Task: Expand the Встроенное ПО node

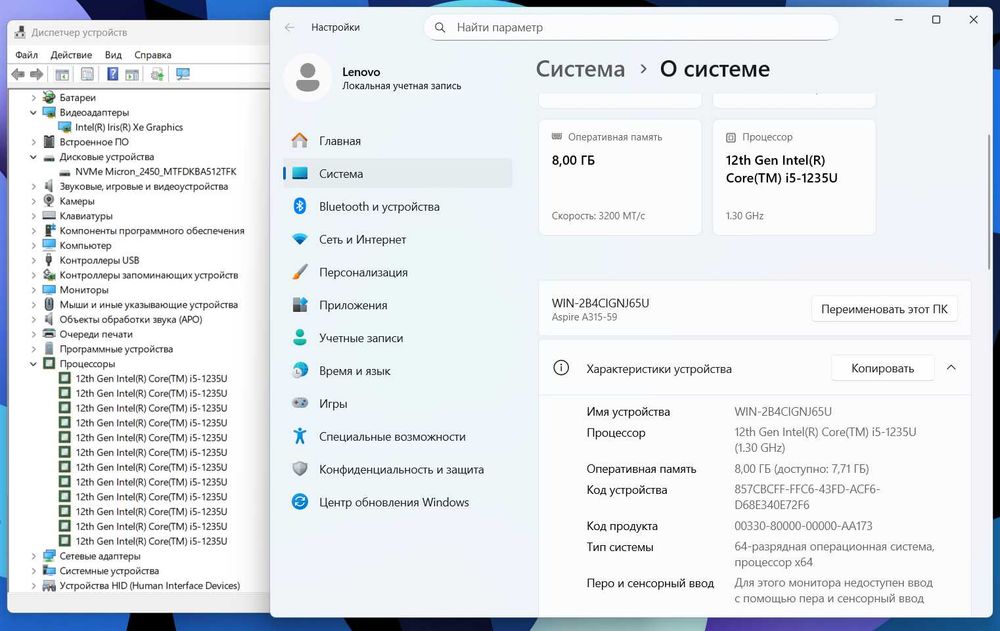Action: (34, 142)
